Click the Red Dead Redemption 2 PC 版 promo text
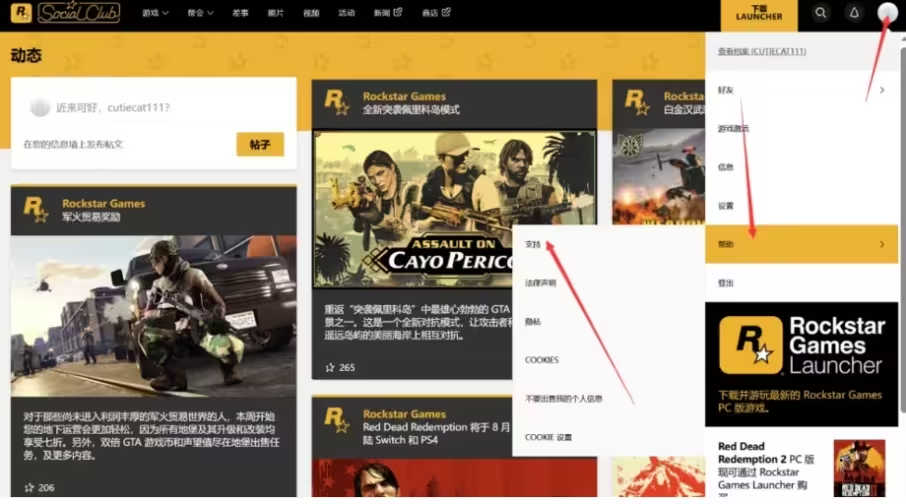The width and height of the screenshot is (906, 504). [x=766, y=466]
